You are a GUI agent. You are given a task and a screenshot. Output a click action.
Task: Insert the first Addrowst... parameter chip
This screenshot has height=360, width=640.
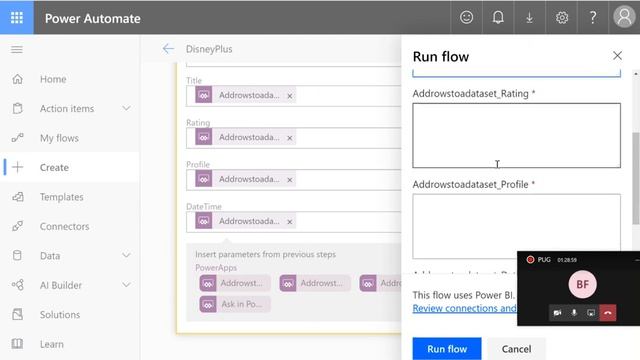click(x=235, y=283)
